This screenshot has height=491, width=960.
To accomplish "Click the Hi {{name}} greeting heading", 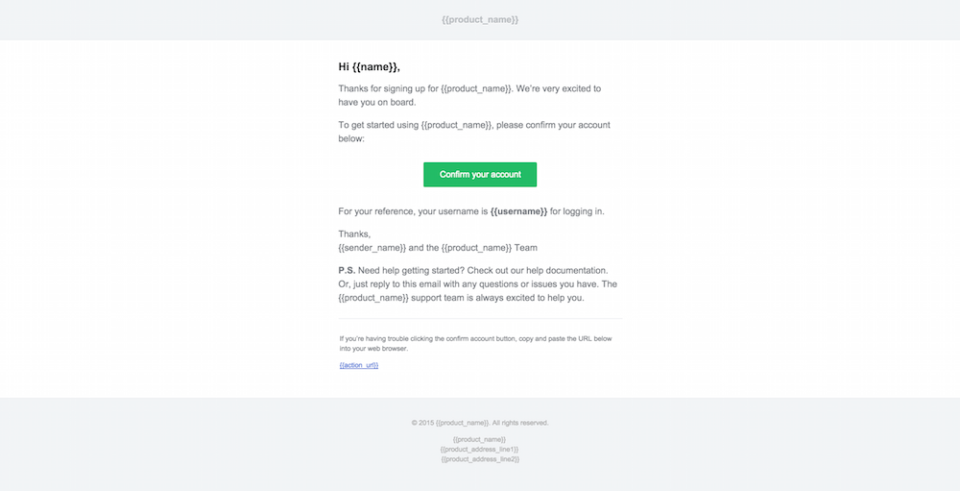I will [x=369, y=67].
